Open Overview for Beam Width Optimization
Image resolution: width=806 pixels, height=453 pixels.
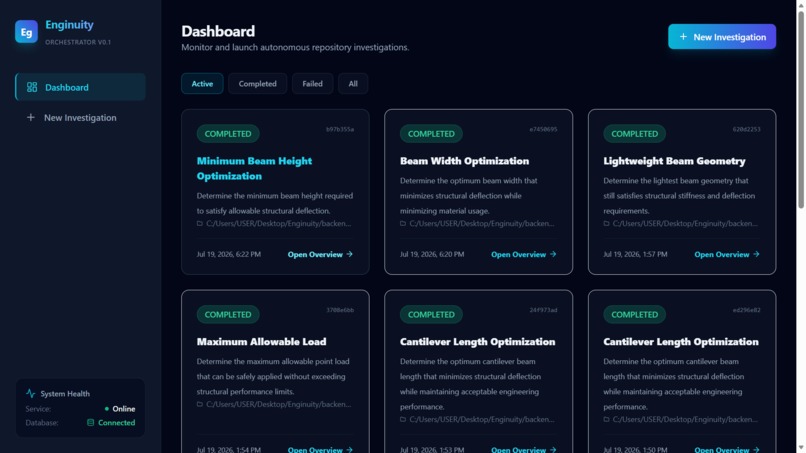tap(524, 254)
